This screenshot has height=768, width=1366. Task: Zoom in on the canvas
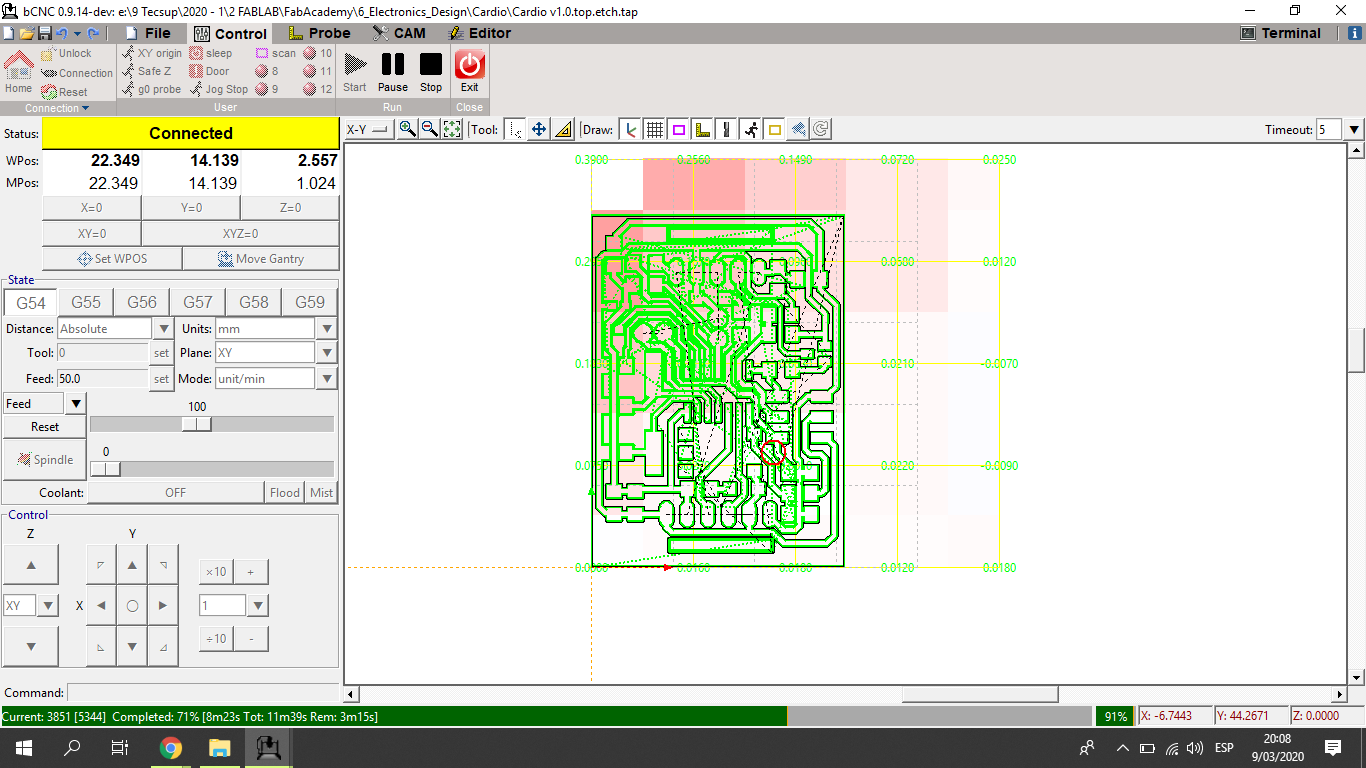[407, 129]
